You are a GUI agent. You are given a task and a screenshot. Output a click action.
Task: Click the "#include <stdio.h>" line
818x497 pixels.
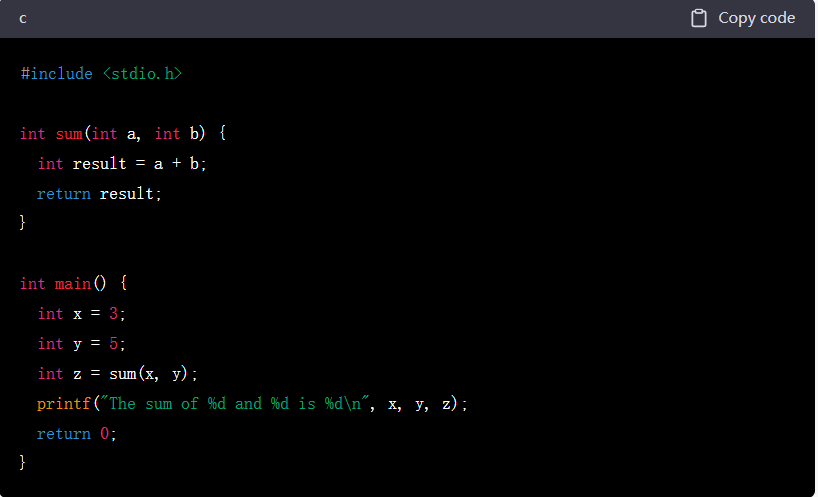click(101, 74)
